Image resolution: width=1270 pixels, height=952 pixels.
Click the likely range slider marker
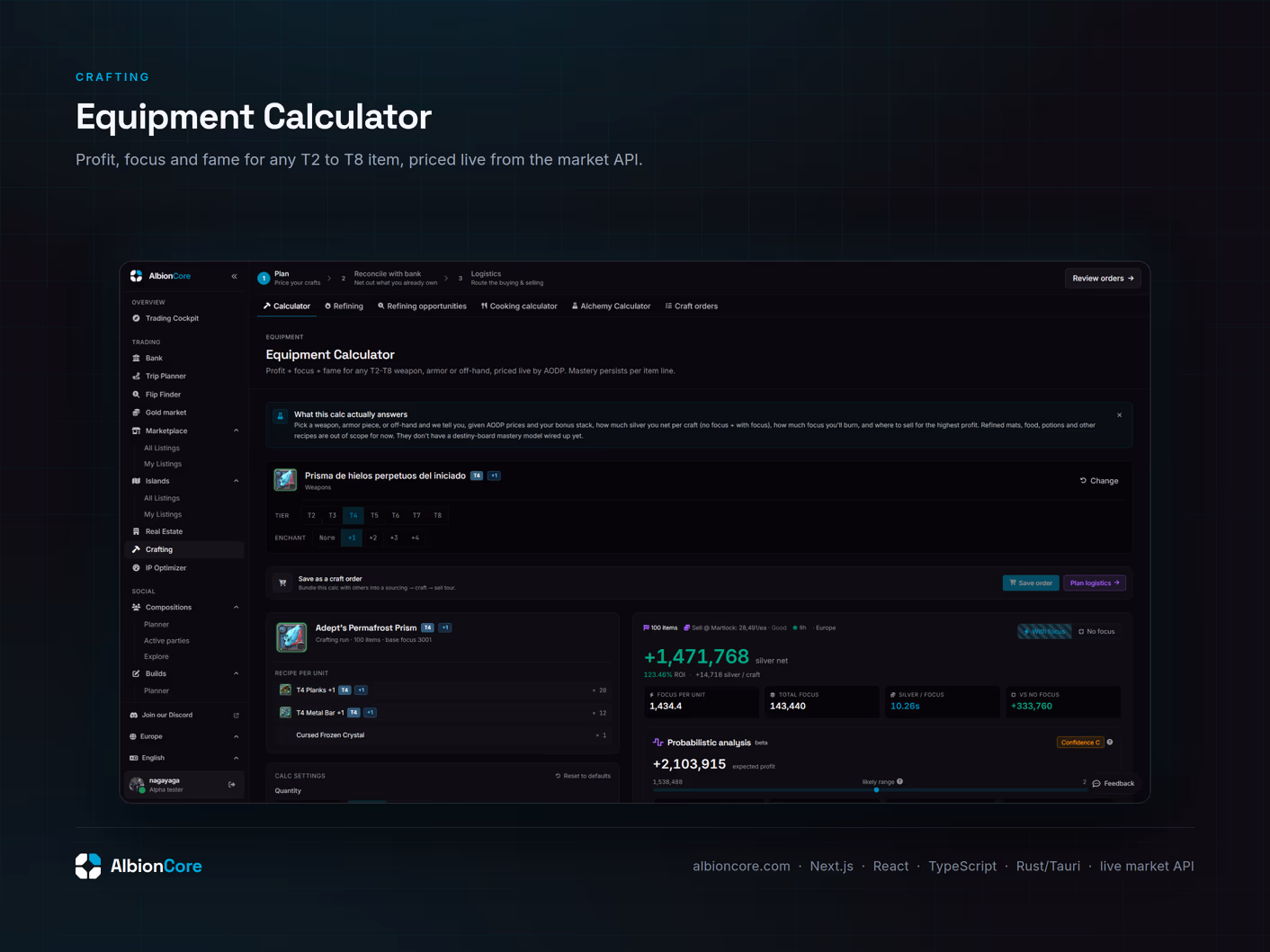(876, 790)
